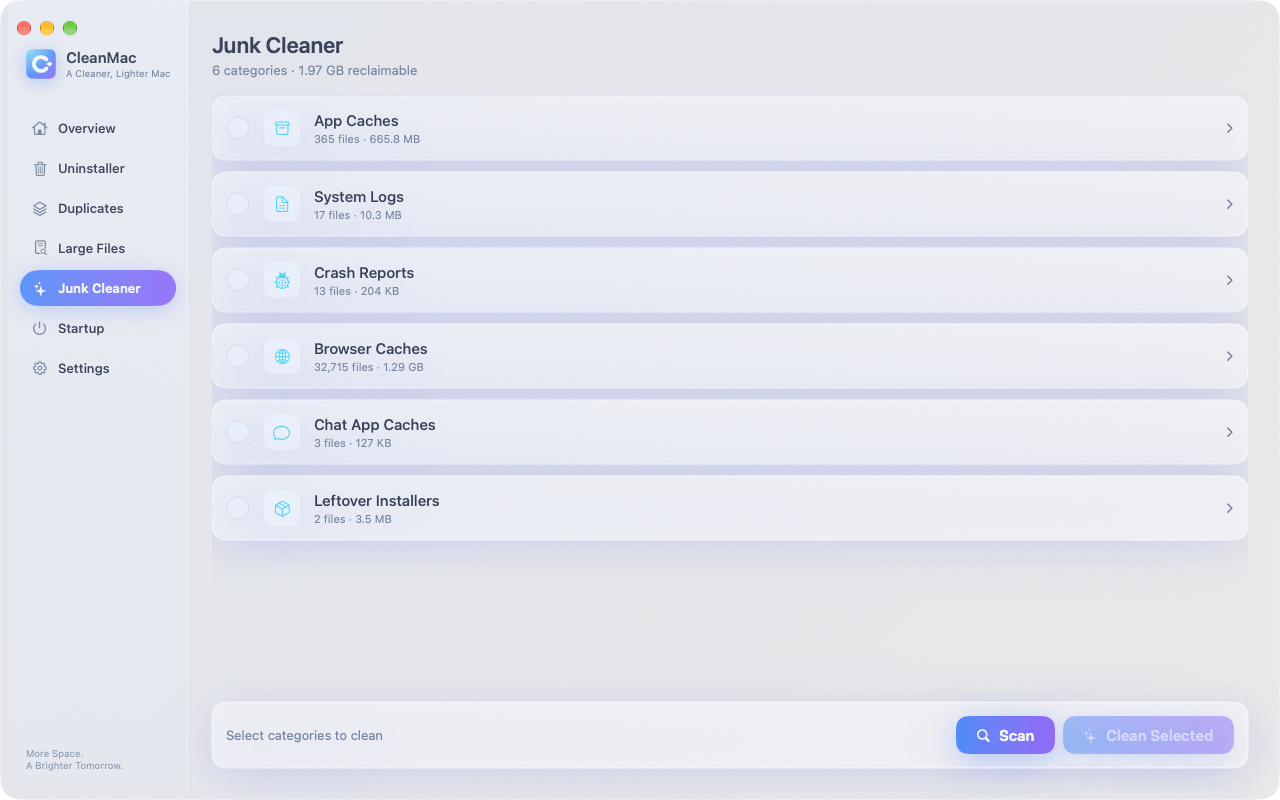Expand the Browser Caches row chevron

pyautogui.click(x=1229, y=356)
